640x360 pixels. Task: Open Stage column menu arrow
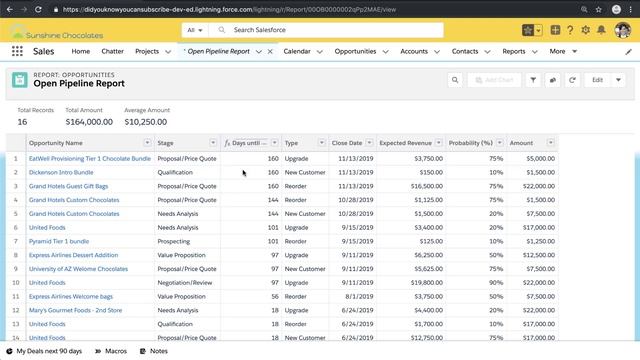pyautogui.click(x=213, y=142)
